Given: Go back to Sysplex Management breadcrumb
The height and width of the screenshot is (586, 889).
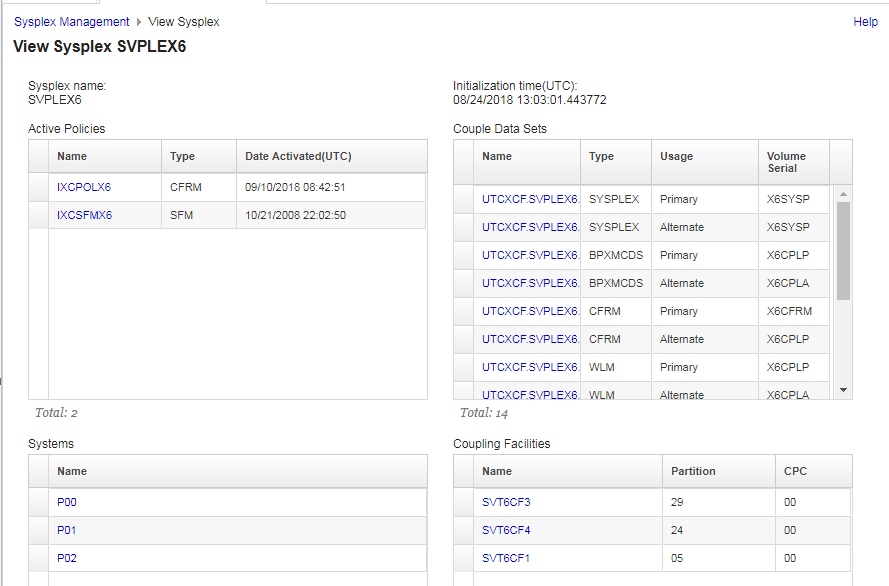Looking at the screenshot, I should [x=71, y=21].
